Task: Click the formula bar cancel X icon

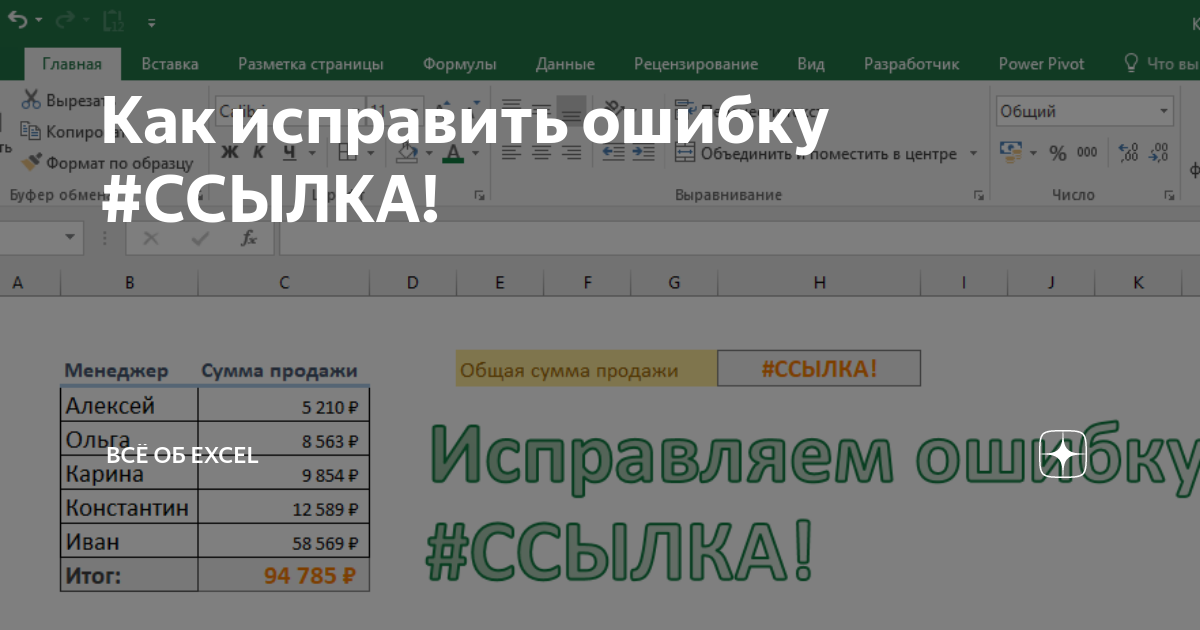Action: (x=150, y=238)
